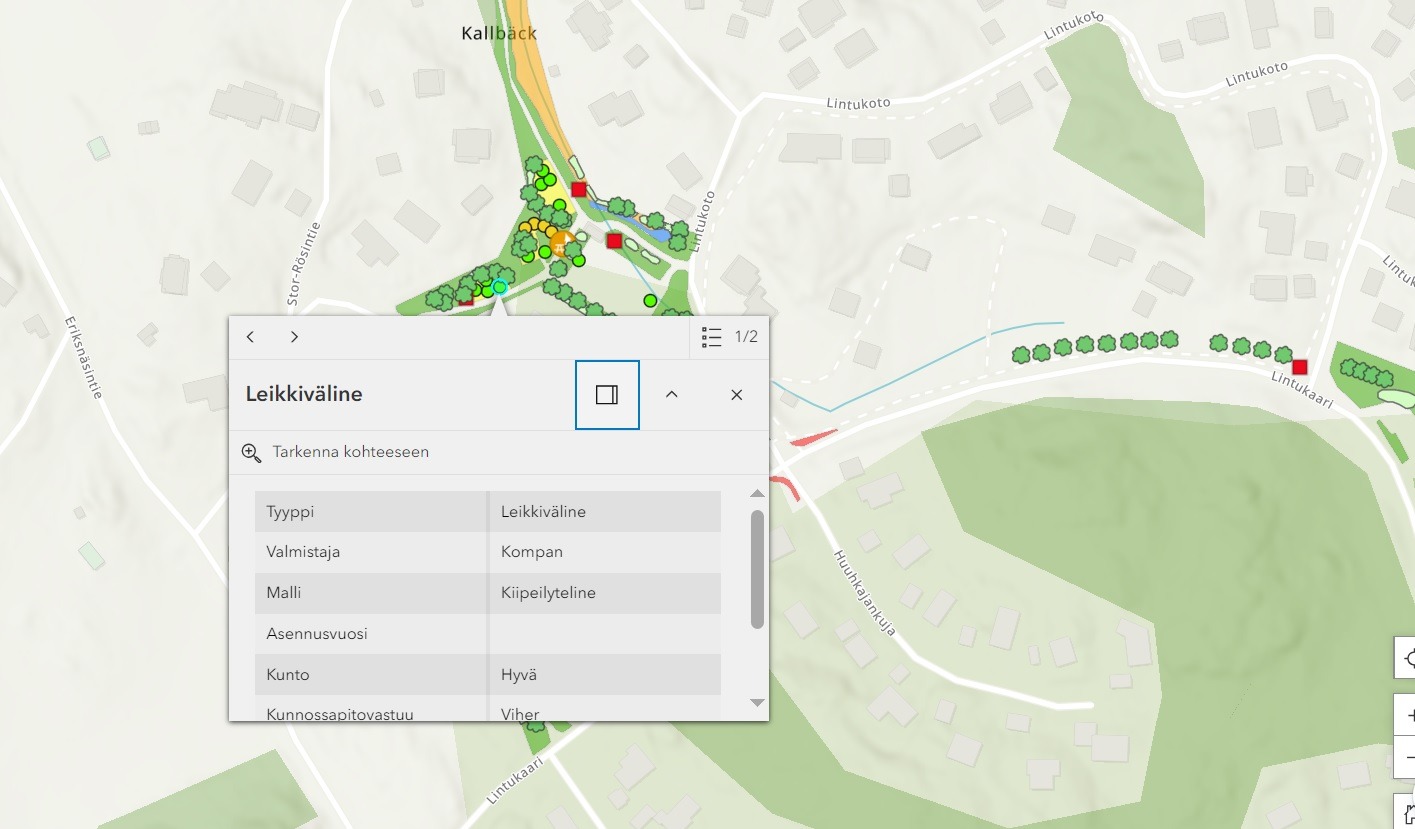Click the attribute table scrollbar thumb
The height and width of the screenshot is (829, 1415).
757,568
